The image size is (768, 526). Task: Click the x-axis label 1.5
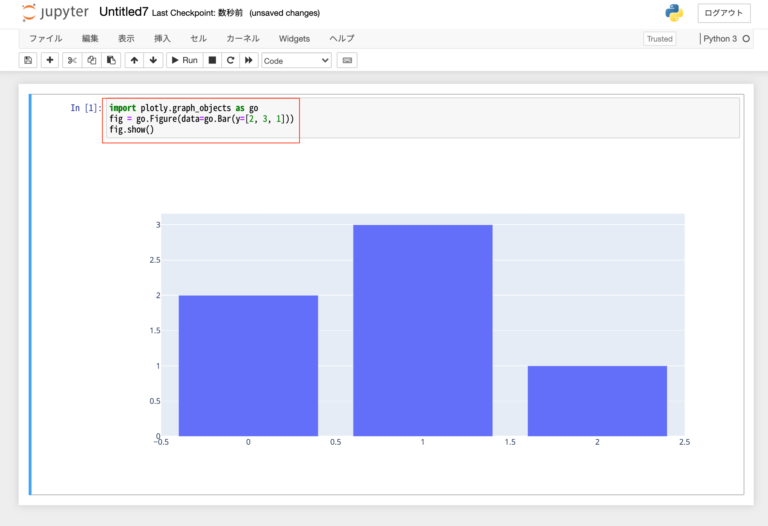510,442
